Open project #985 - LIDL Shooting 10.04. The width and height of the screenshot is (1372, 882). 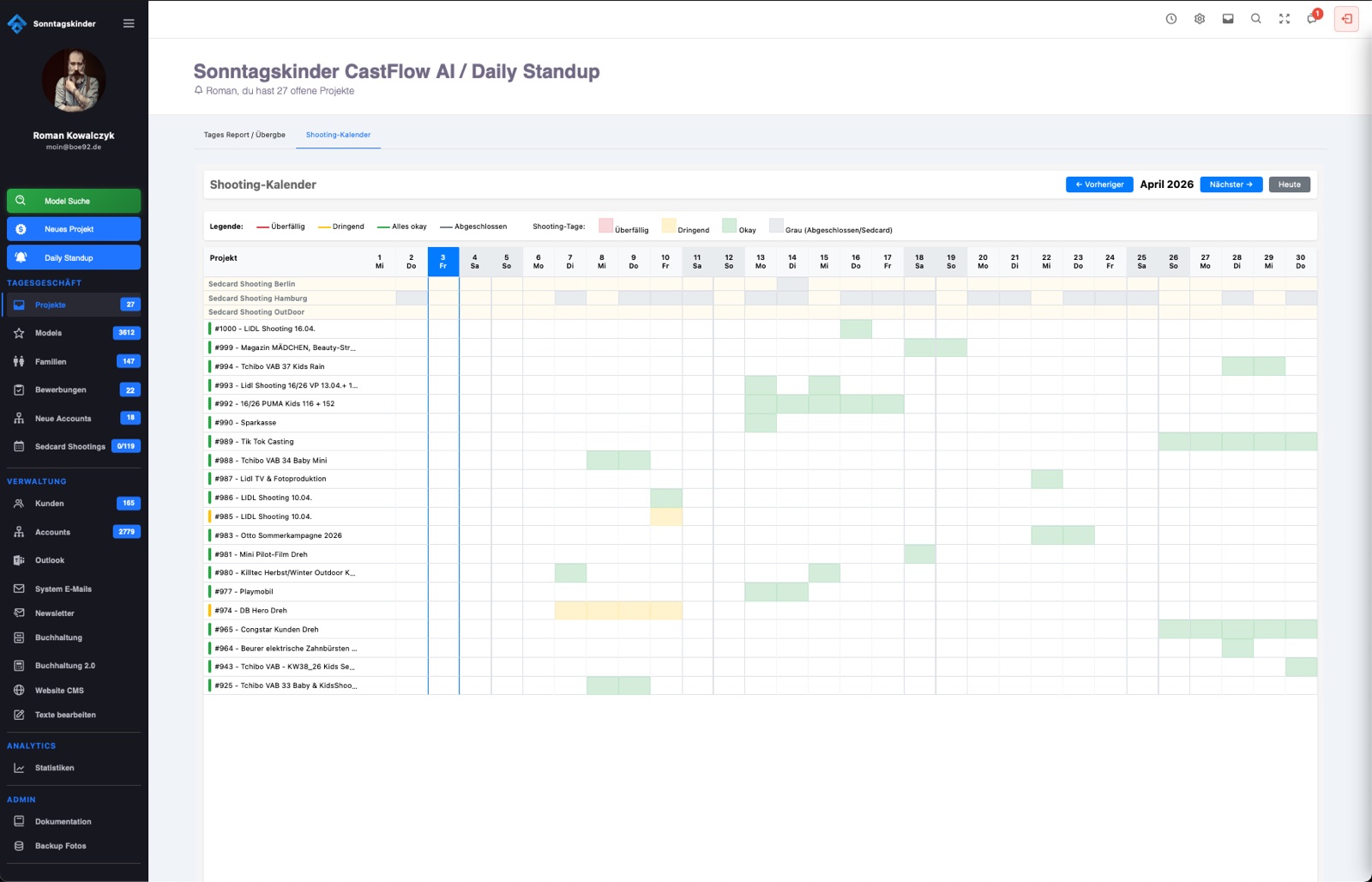263,517
